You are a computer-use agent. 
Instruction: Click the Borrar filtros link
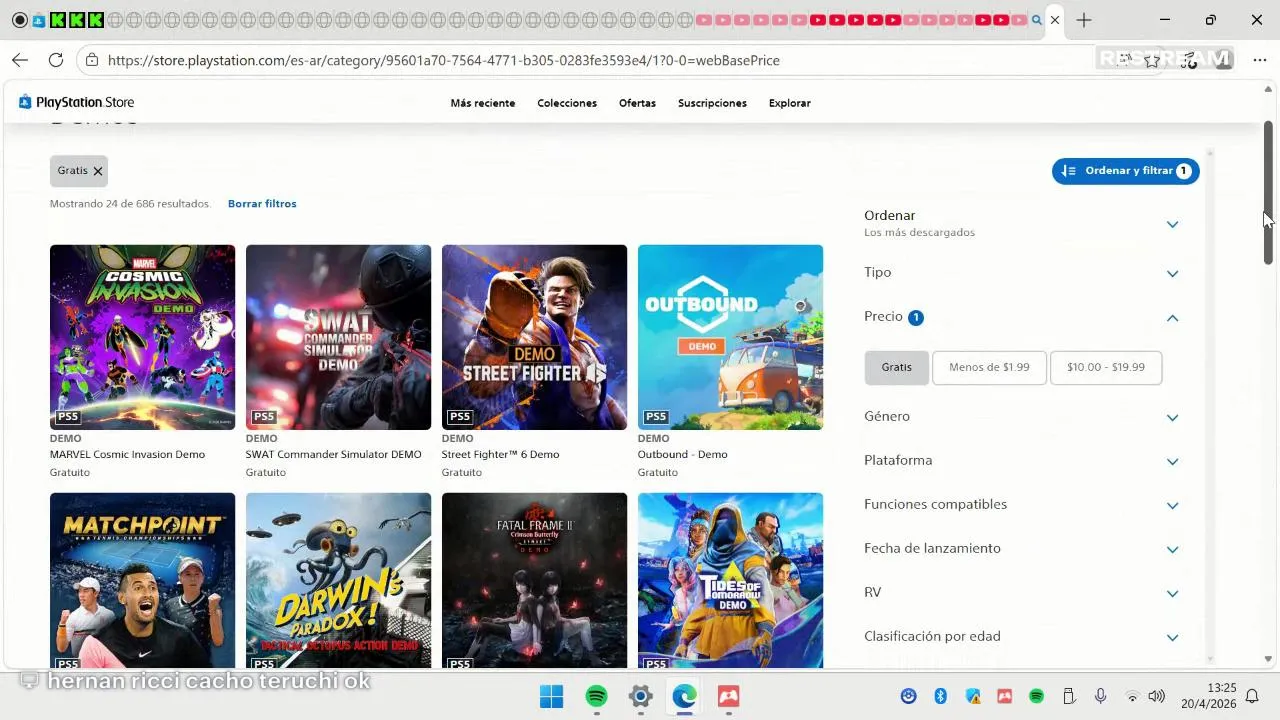click(262, 203)
